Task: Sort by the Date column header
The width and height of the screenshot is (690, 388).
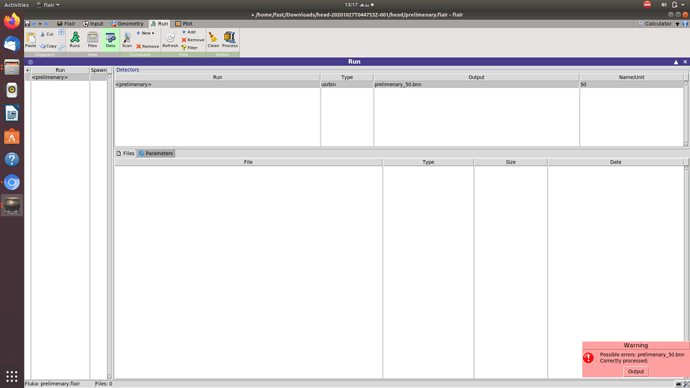Action: 616,162
